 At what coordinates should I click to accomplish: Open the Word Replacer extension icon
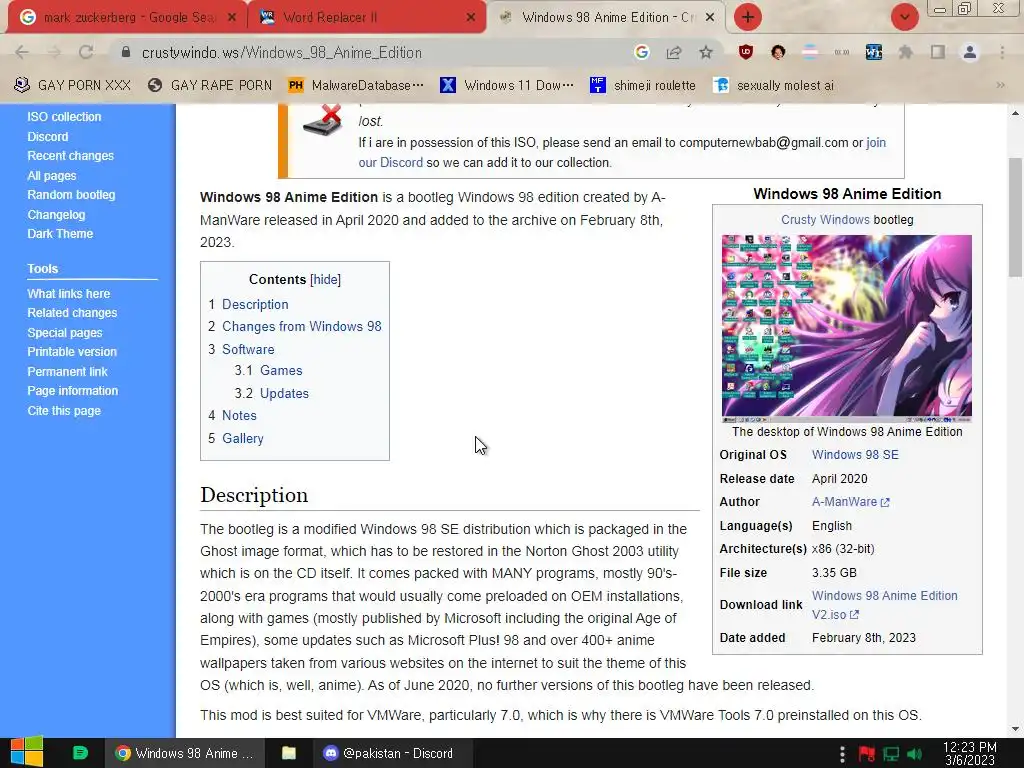tap(874, 52)
